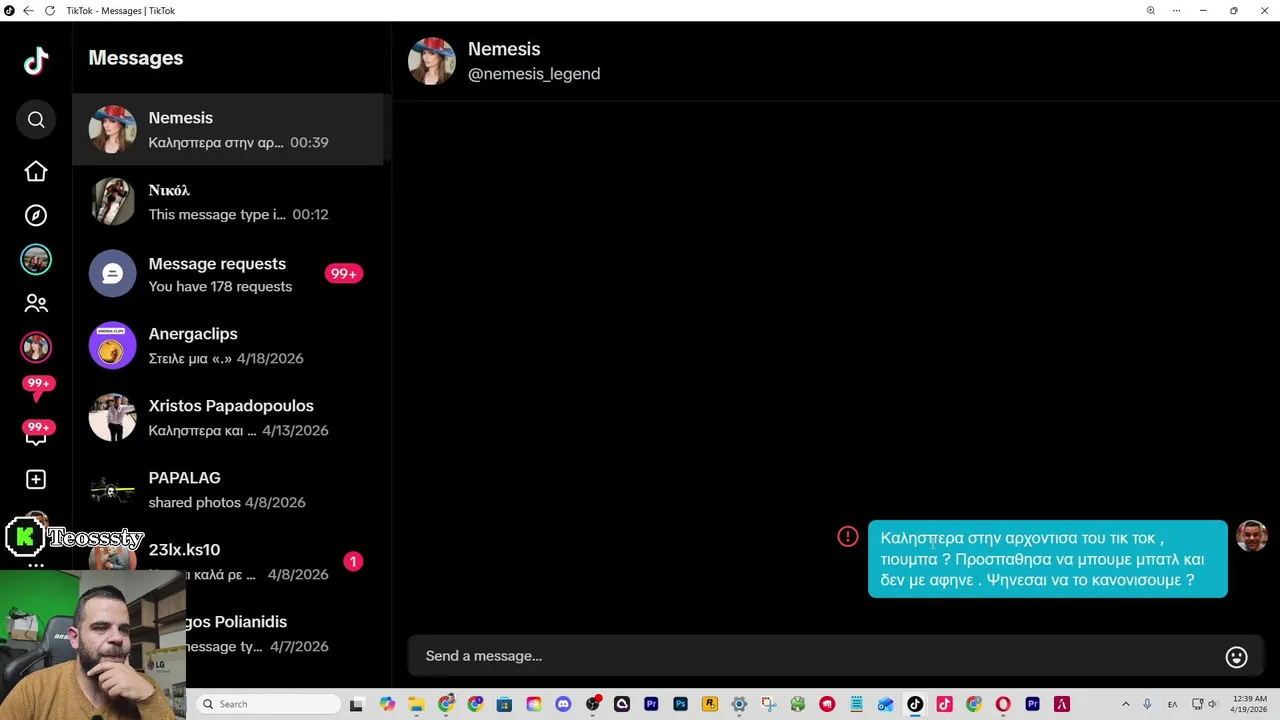This screenshot has height=720, width=1280.
Task: Click the unread badge on 23lx.ks10
Action: (353, 562)
